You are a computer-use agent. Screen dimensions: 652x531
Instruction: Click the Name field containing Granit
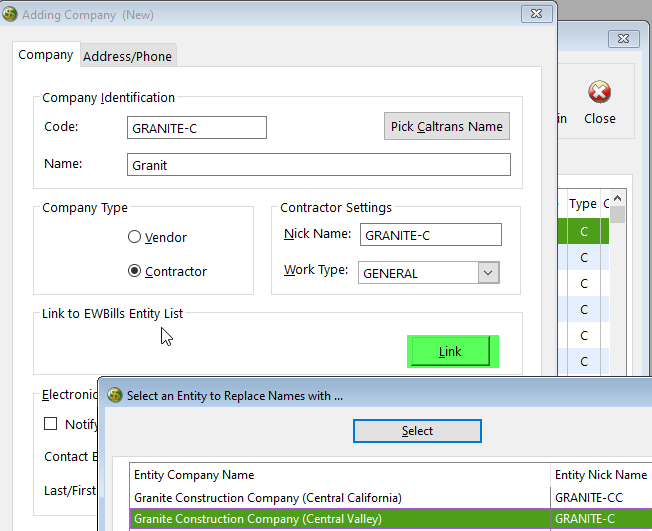(x=319, y=165)
